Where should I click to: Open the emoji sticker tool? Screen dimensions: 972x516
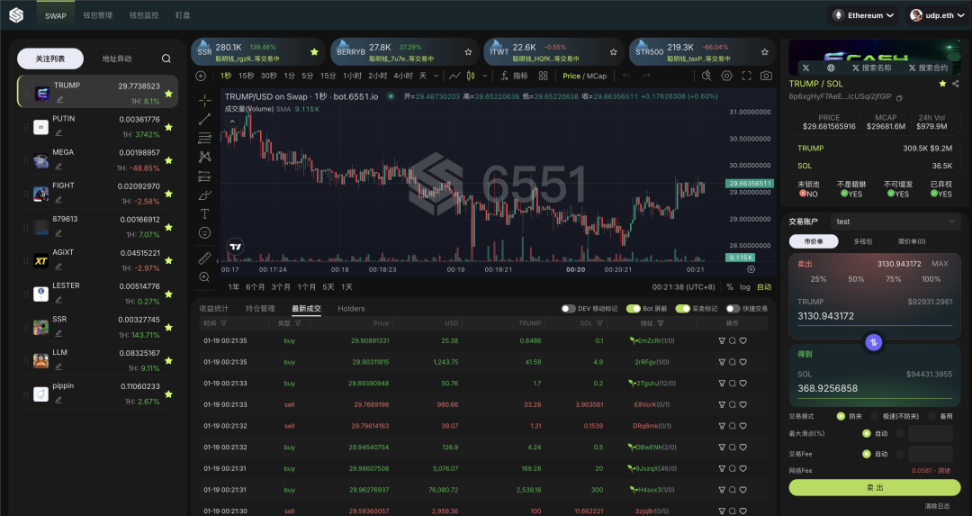tap(205, 233)
